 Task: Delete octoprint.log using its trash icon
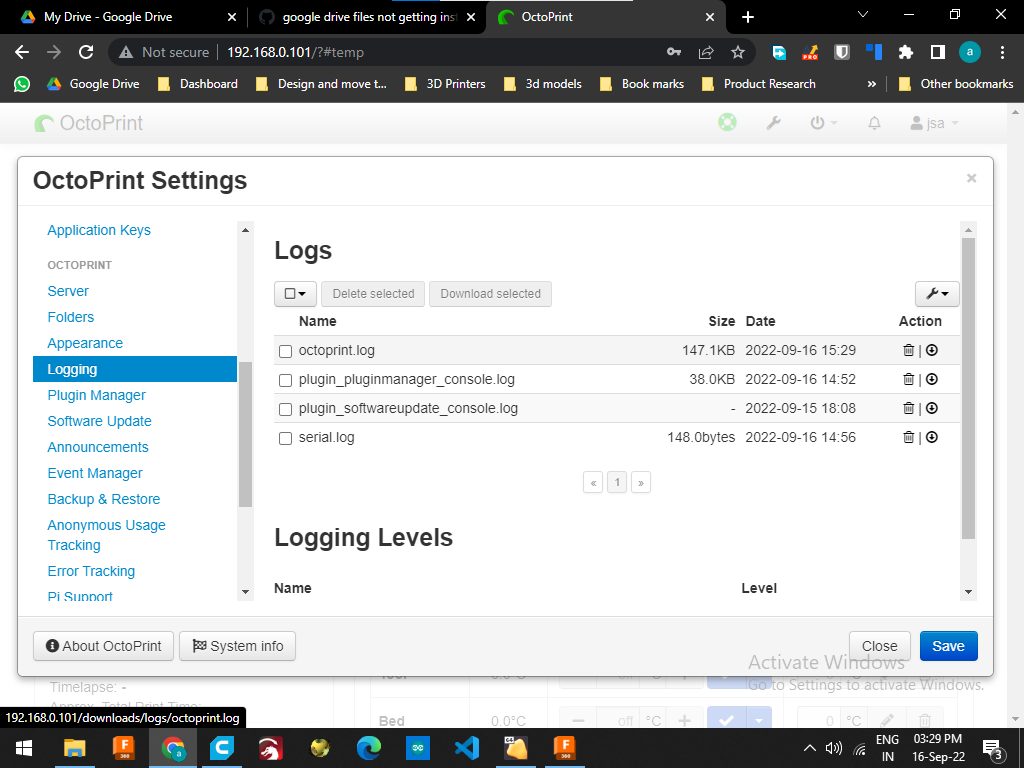point(907,350)
